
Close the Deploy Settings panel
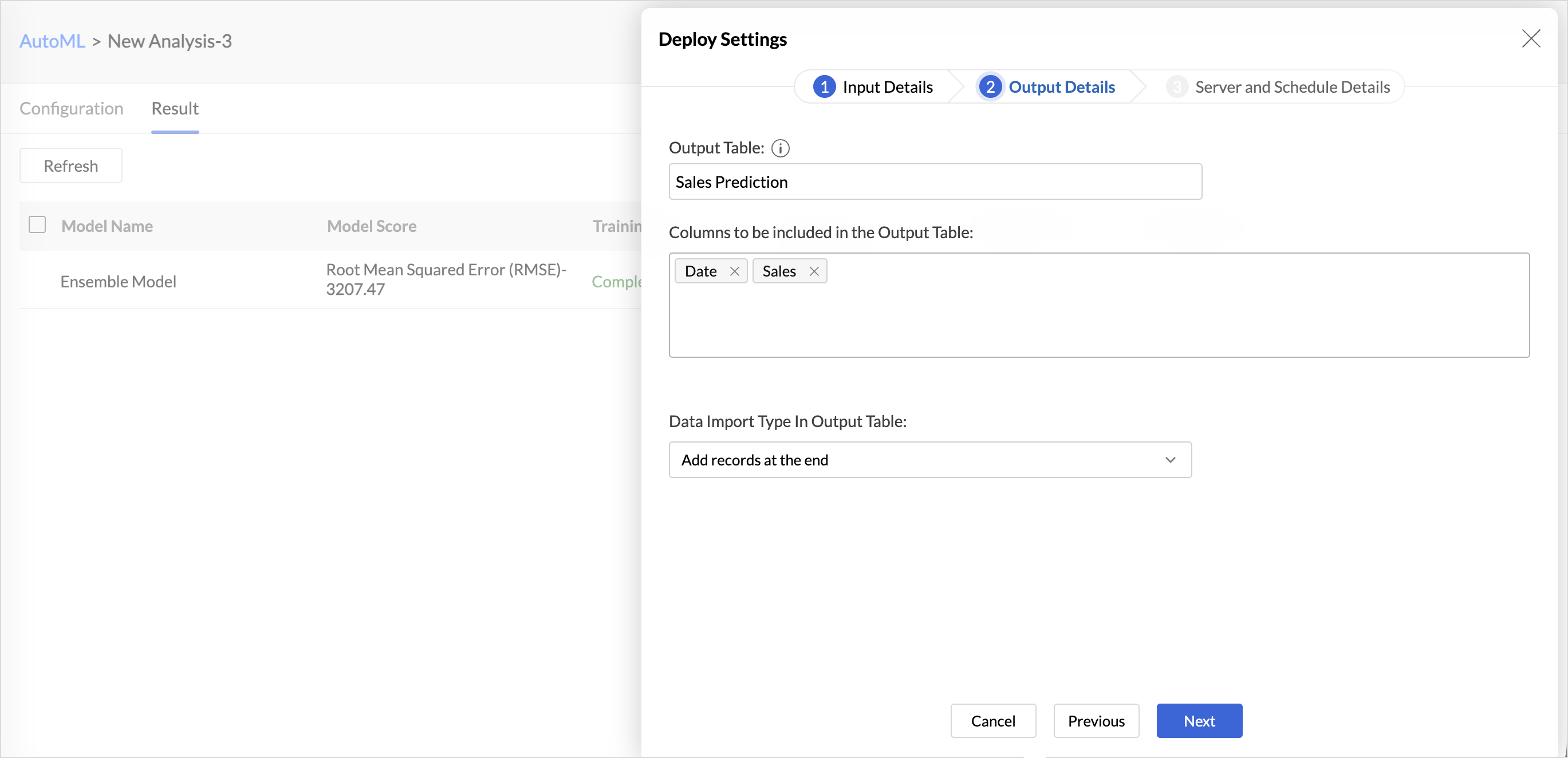[x=1530, y=39]
